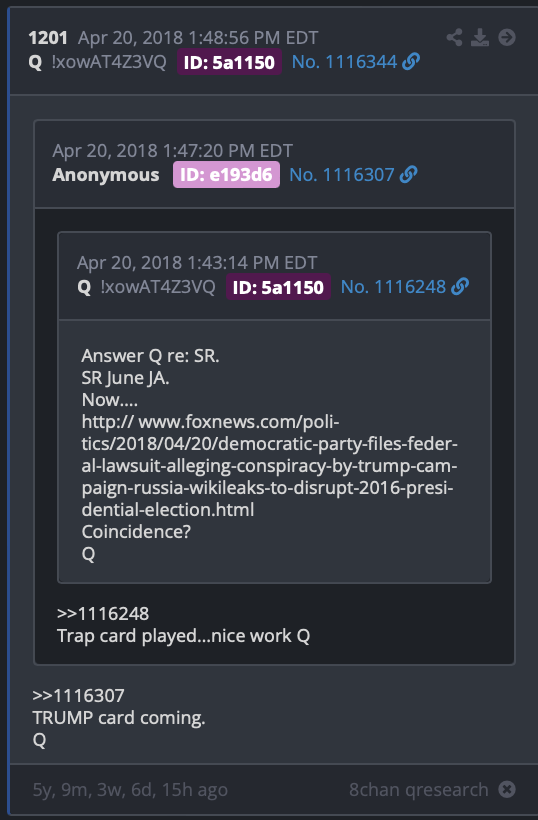Viewport: 538px width, 820px height.
Task: Open post link No. 1116344
Action: click(344, 62)
